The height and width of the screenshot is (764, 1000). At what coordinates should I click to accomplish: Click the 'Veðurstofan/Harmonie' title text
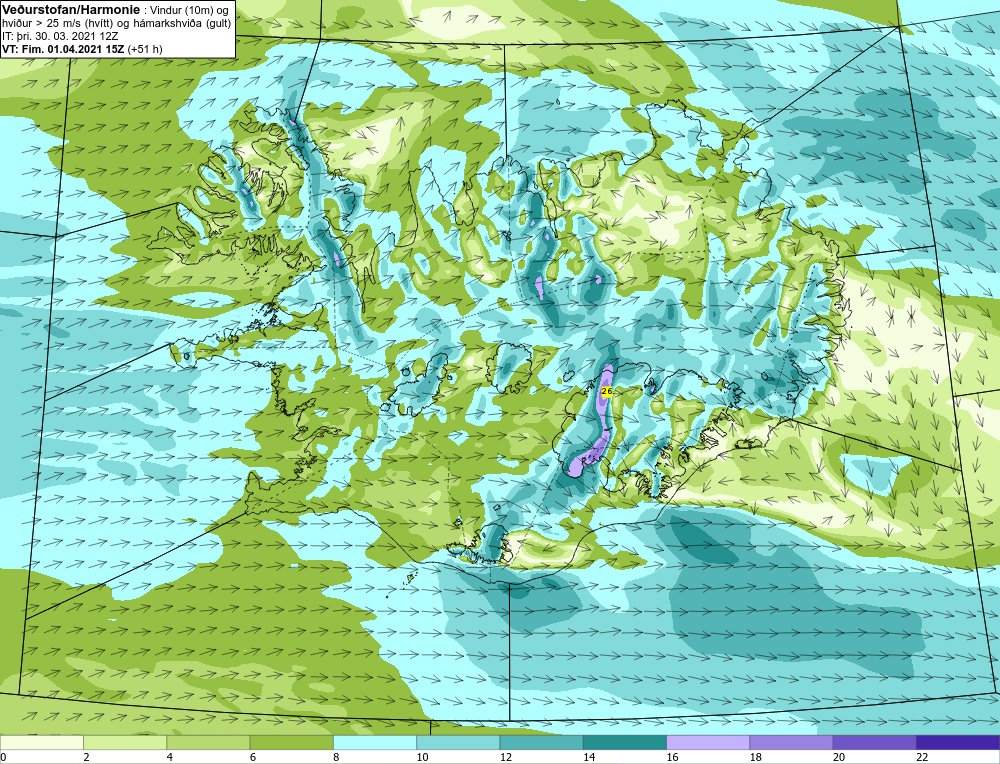click(70, 10)
